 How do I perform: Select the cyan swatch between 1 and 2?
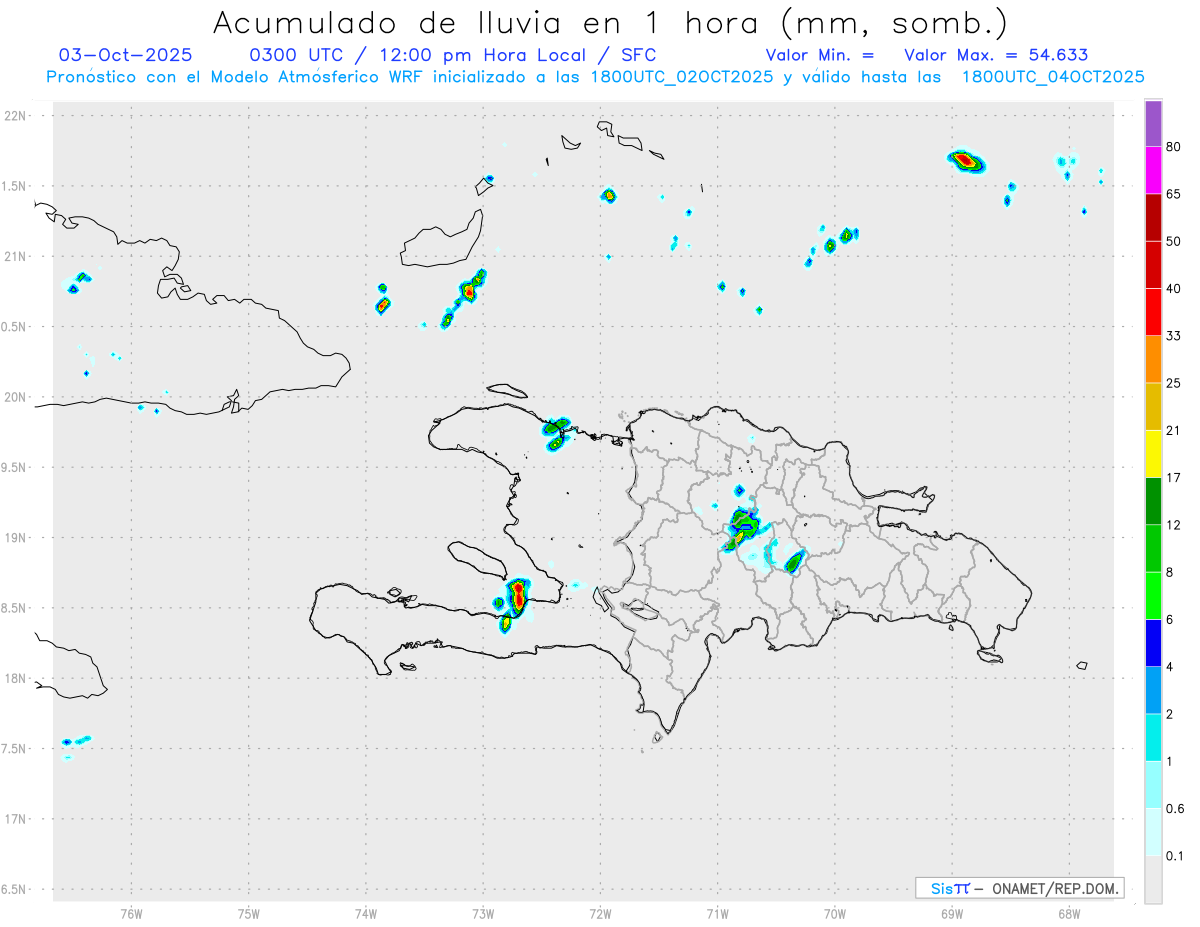point(1153,737)
